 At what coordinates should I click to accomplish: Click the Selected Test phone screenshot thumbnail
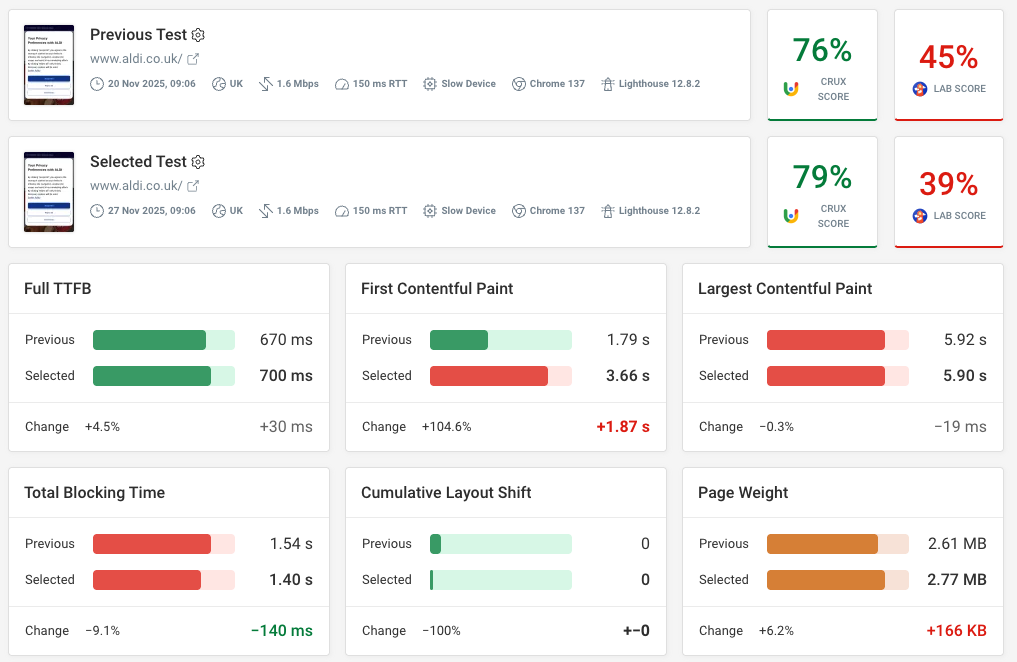pos(48,192)
